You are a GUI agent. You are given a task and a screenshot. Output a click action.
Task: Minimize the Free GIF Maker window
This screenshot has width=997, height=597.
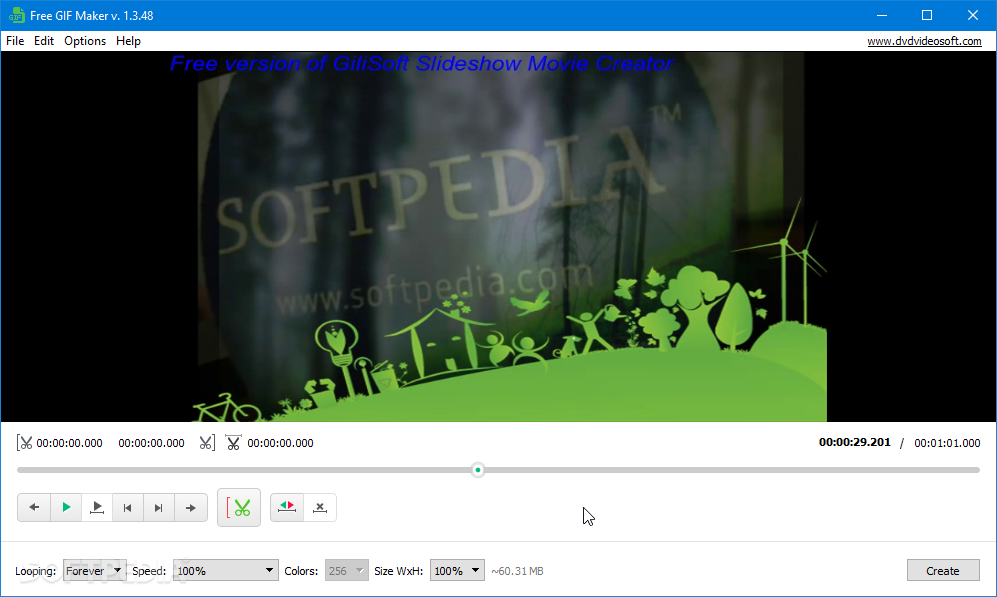881,15
